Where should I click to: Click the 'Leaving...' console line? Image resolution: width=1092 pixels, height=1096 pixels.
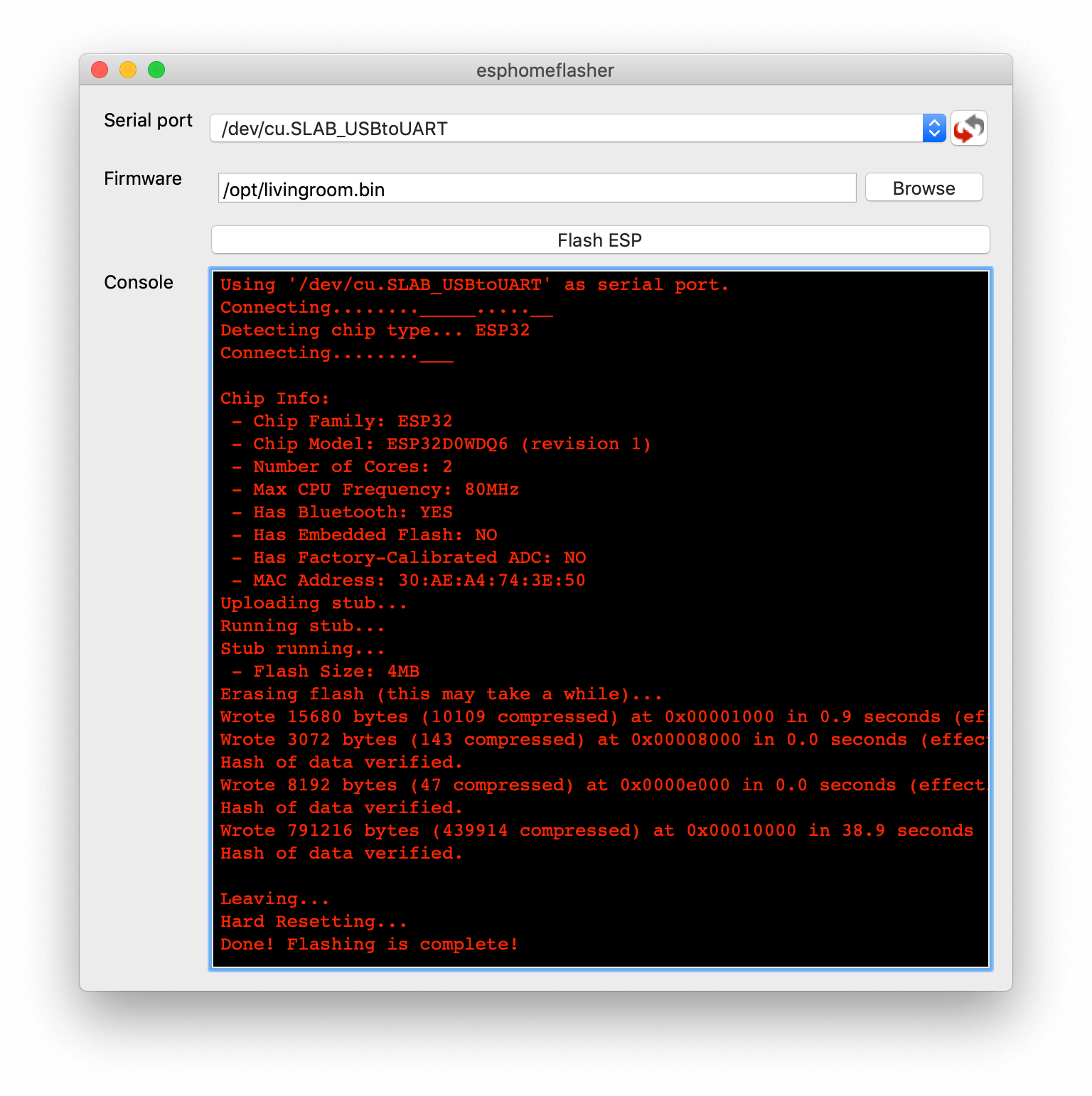point(275,899)
